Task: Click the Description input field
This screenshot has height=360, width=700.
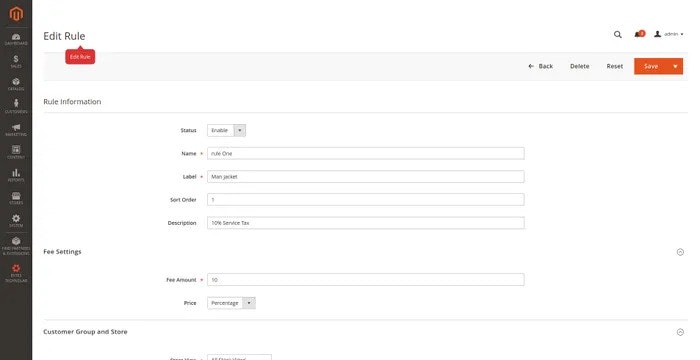Action: pyautogui.click(x=366, y=223)
